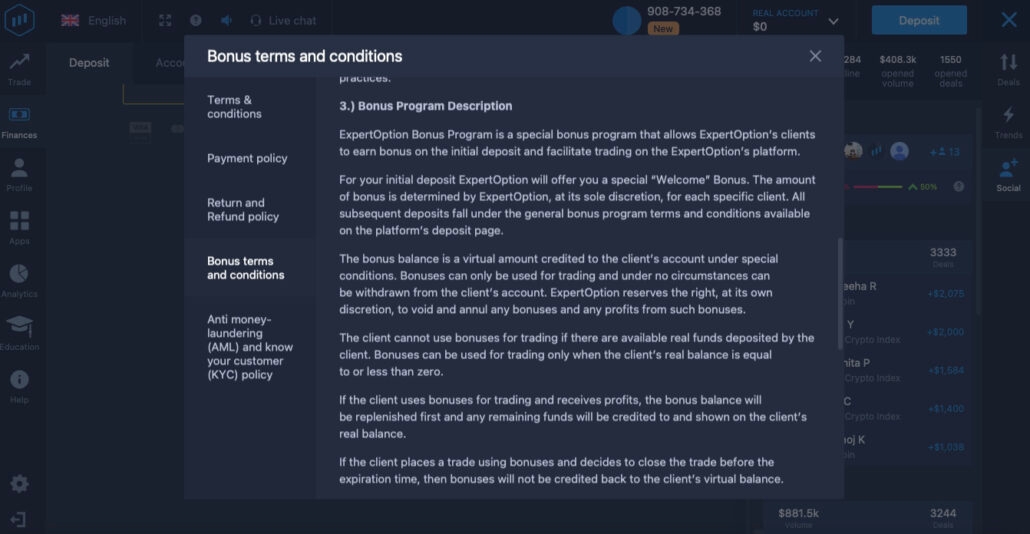This screenshot has width=1030, height=534.
Task: Click the logout icon at sidebar bottom
Action: (17, 520)
